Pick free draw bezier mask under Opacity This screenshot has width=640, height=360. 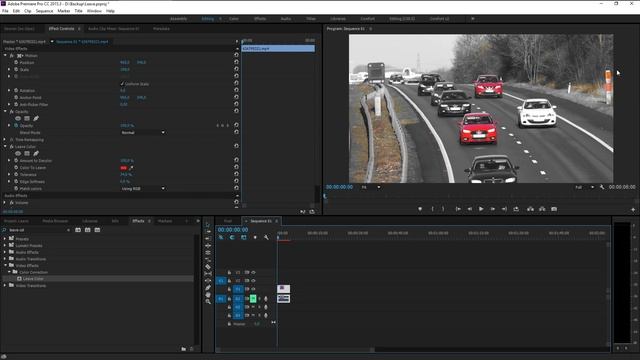pos(36,118)
